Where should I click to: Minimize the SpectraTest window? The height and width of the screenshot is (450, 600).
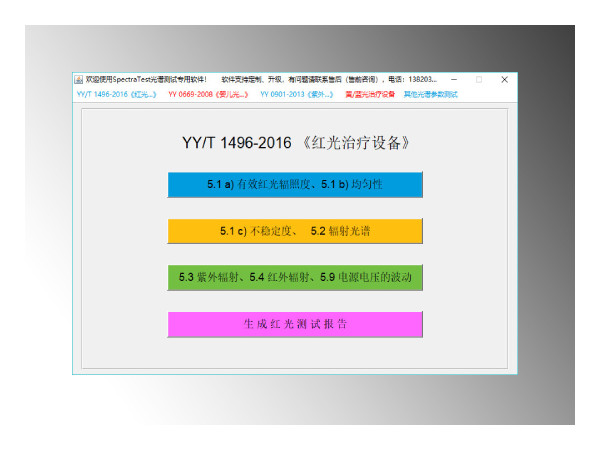click(x=454, y=79)
